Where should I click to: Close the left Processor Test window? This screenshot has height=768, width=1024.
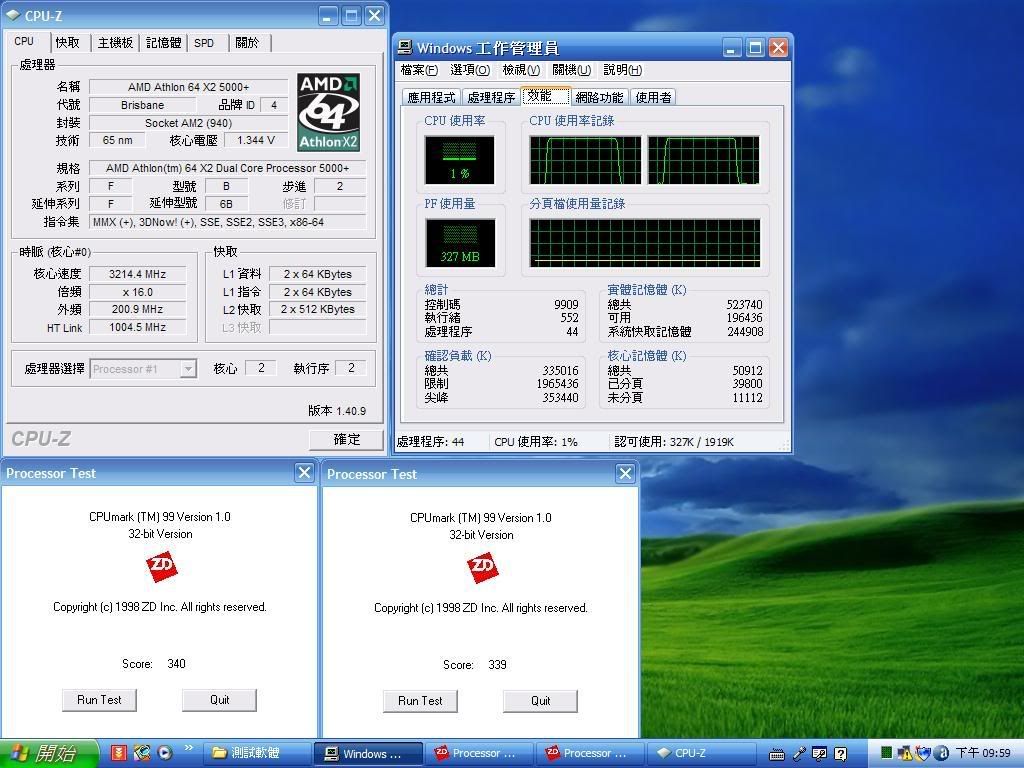pos(304,473)
